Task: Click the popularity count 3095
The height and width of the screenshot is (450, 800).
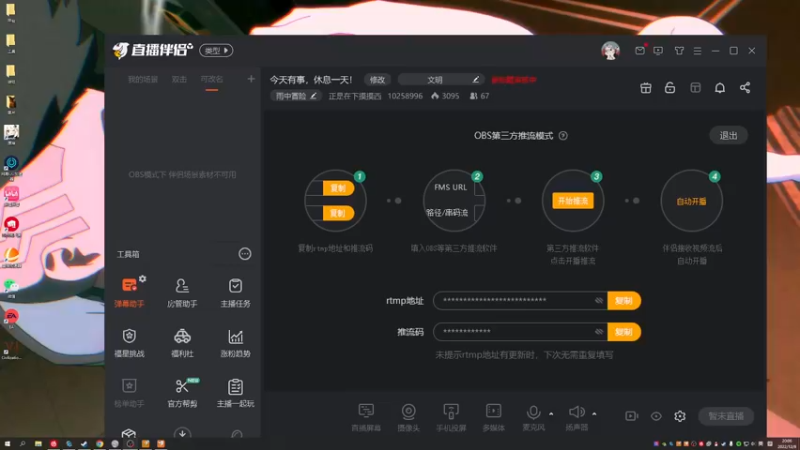Action: [445, 96]
